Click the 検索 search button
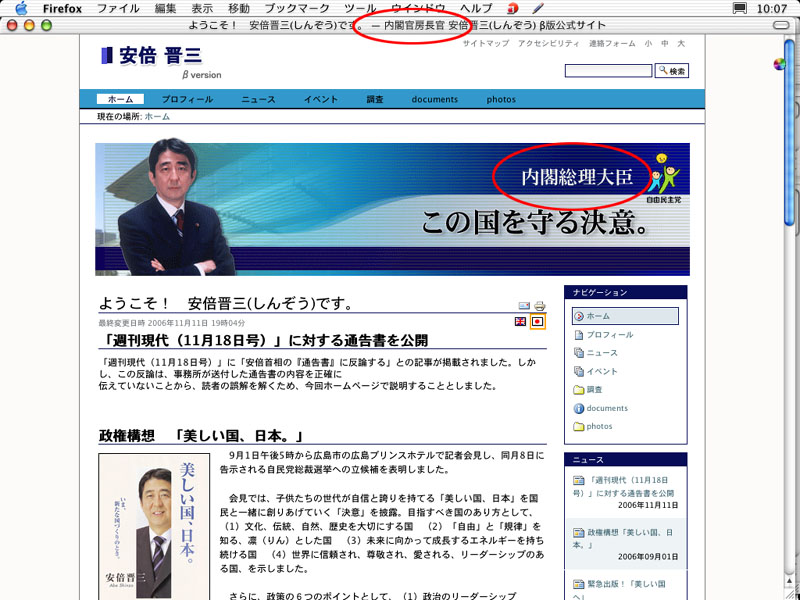The width and height of the screenshot is (800, 600). (671, 71)
